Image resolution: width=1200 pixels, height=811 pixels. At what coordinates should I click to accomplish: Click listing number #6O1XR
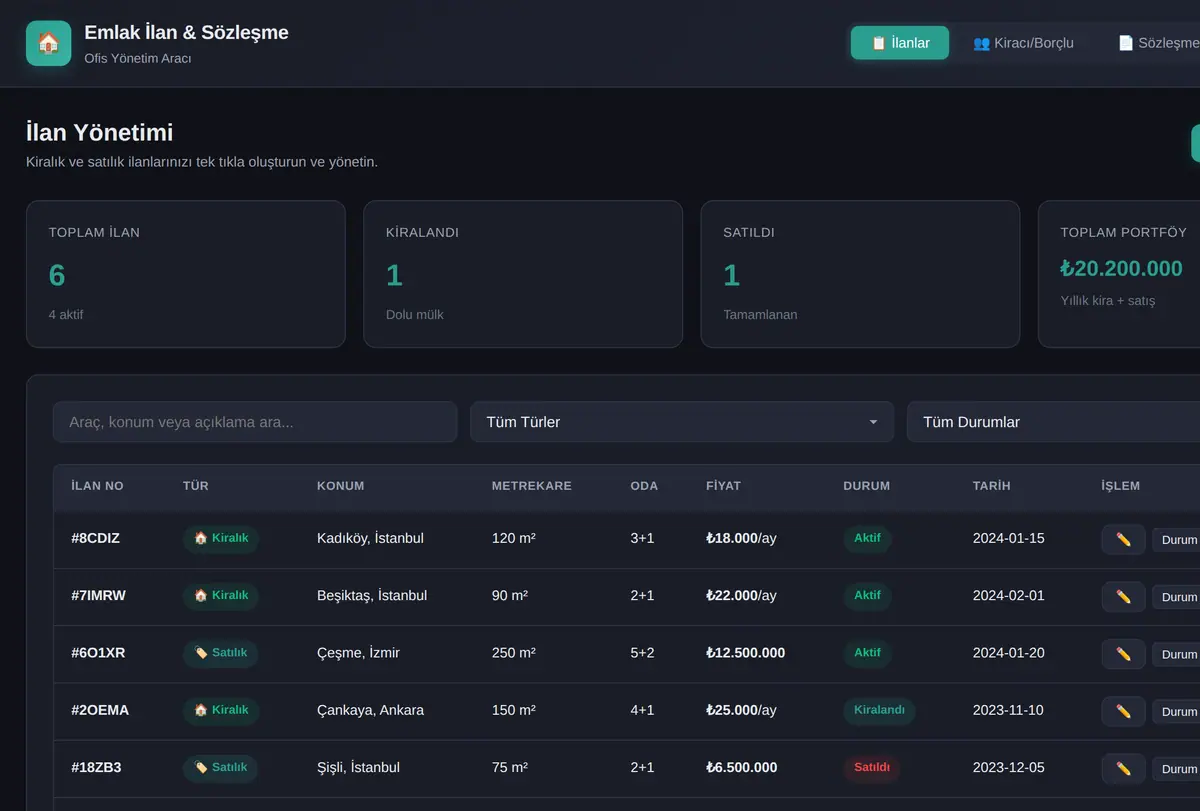click(98, 654)
